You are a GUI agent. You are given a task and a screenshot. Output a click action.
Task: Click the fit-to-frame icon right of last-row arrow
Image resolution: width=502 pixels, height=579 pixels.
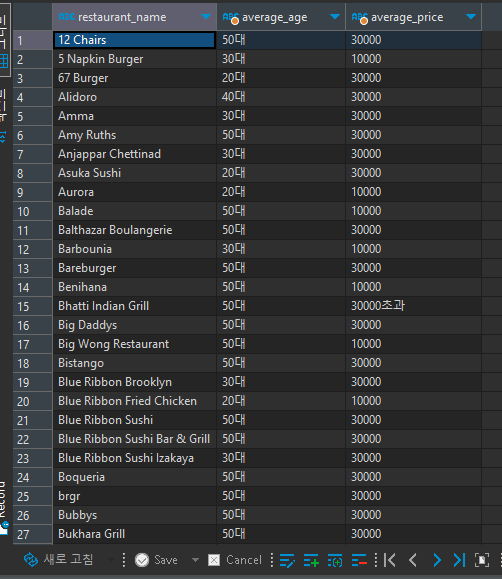(482, 560)
